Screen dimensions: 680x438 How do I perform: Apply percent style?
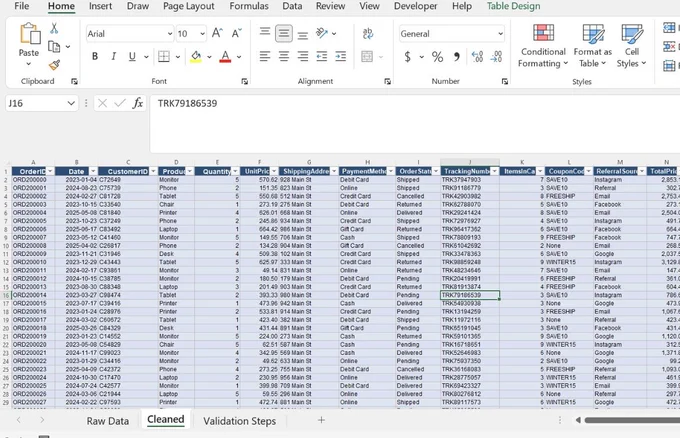(x=437, y=56)
